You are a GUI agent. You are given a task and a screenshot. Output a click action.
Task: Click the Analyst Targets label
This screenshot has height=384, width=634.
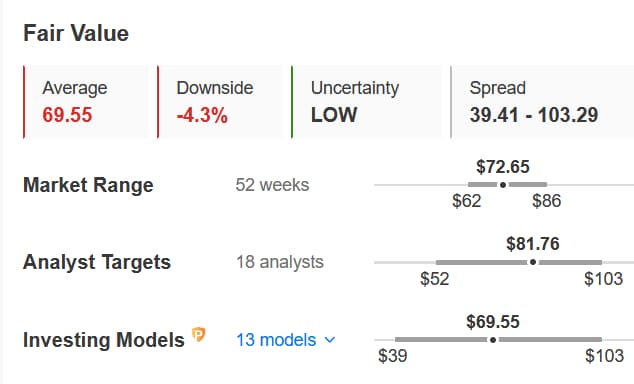(97, 262)
